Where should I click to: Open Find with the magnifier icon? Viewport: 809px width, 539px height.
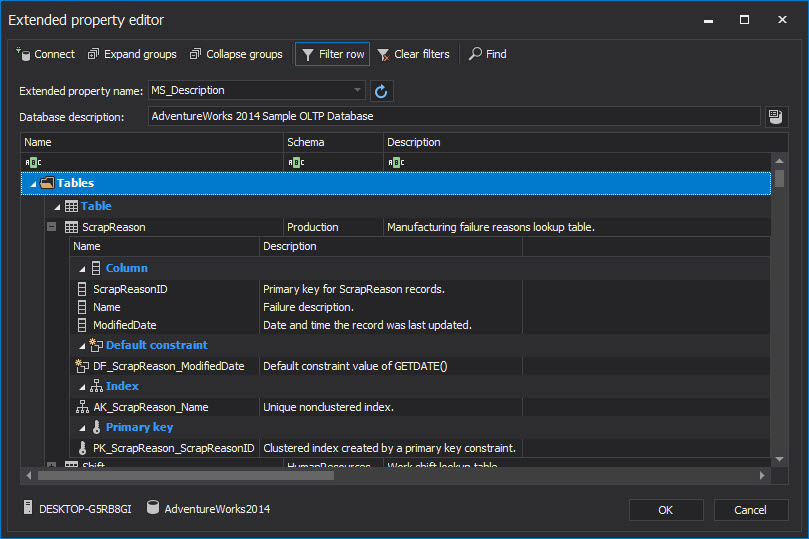(475, 54)
